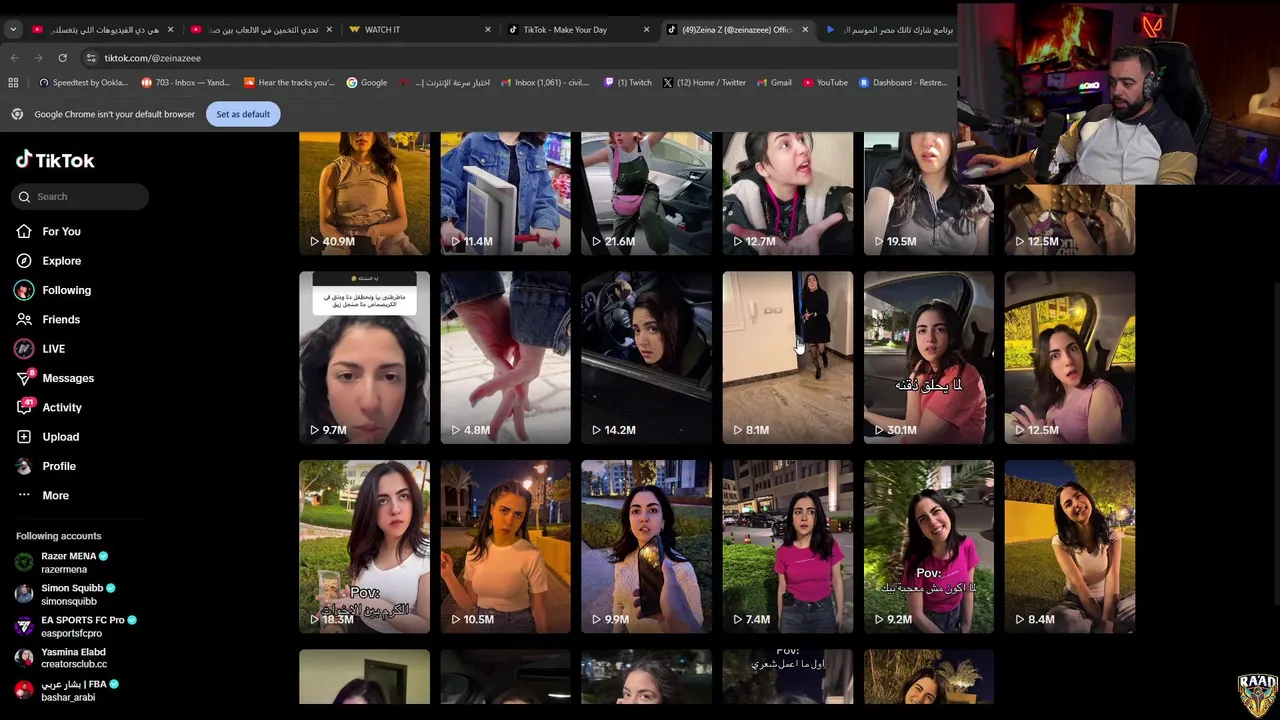Open the video with 9.9M views

point(646,546)
